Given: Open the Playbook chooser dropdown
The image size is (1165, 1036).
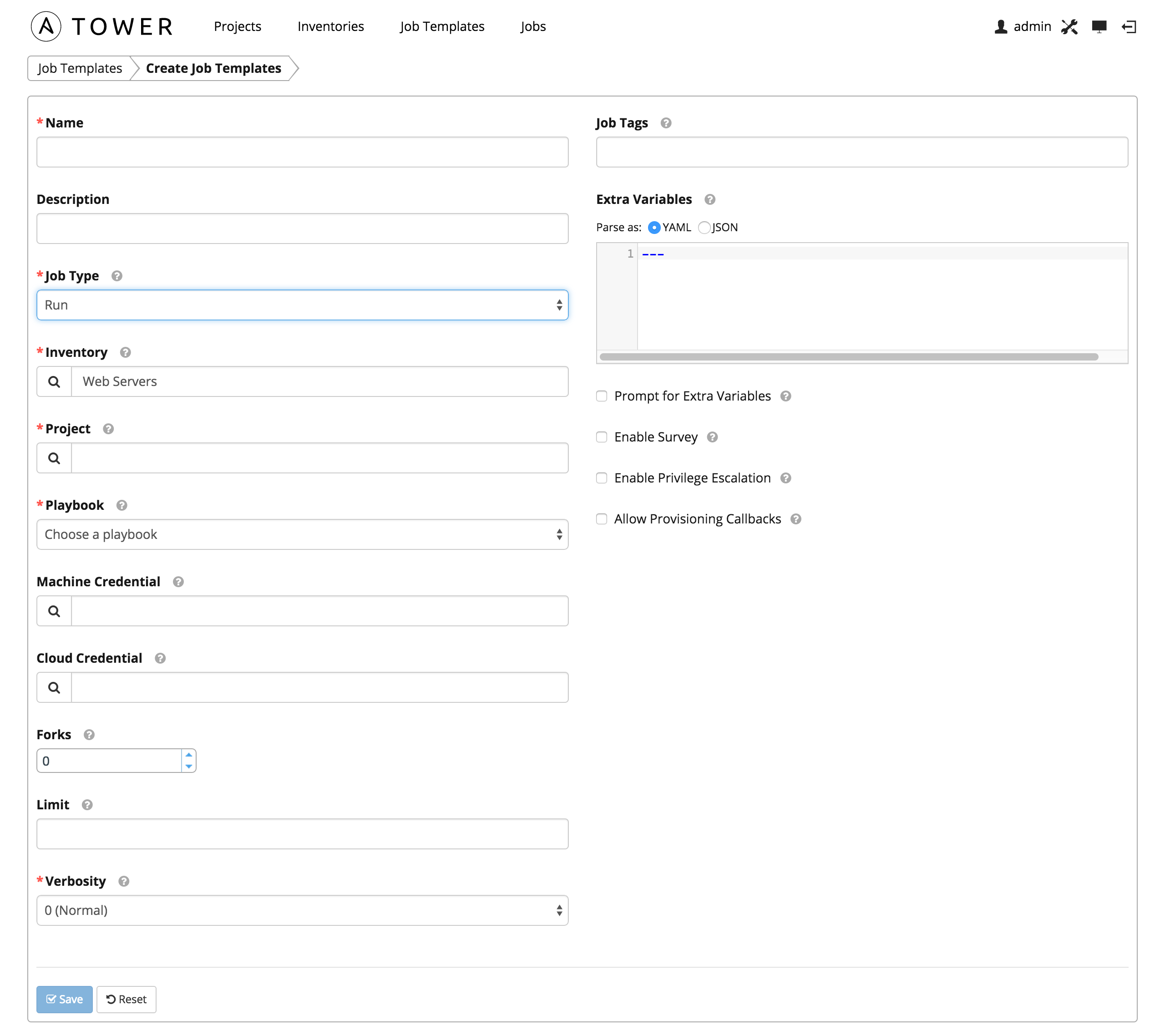Looking at the screenshot, I should 302,534.
